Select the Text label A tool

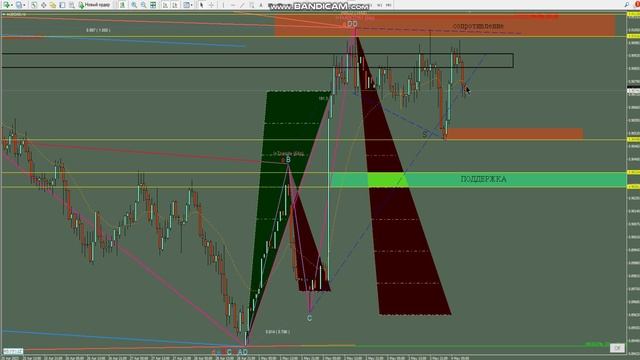pos(261,5)
